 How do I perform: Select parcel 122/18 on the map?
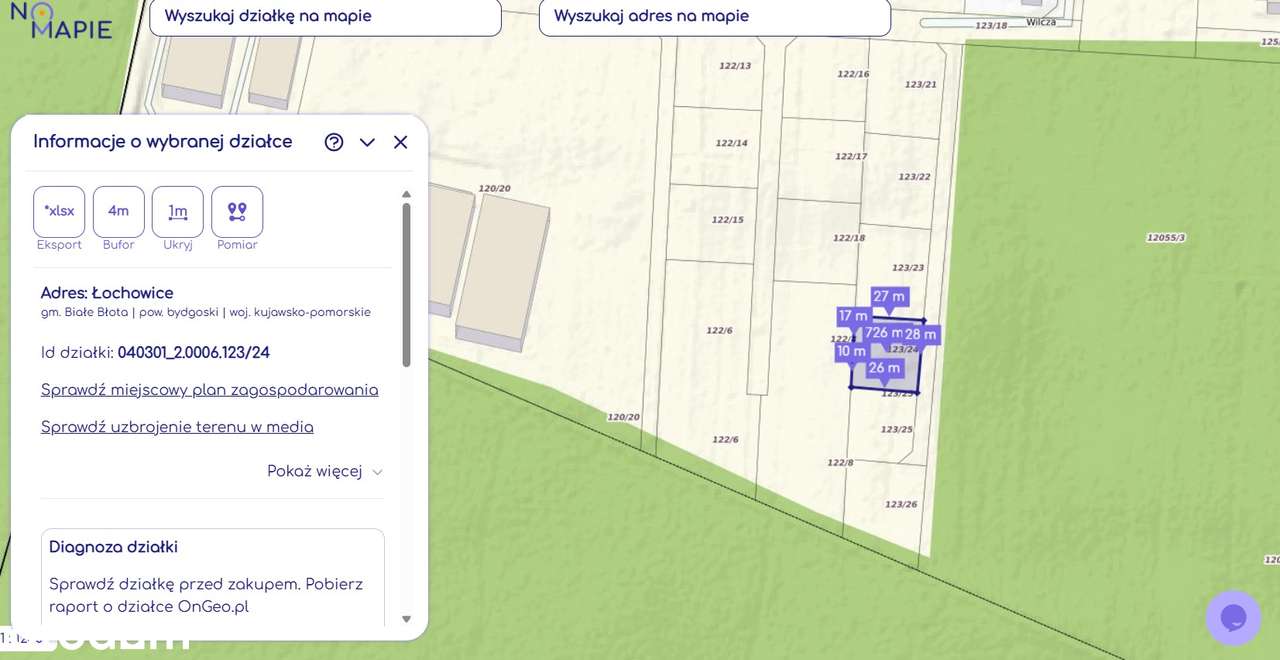pos(849,238)
